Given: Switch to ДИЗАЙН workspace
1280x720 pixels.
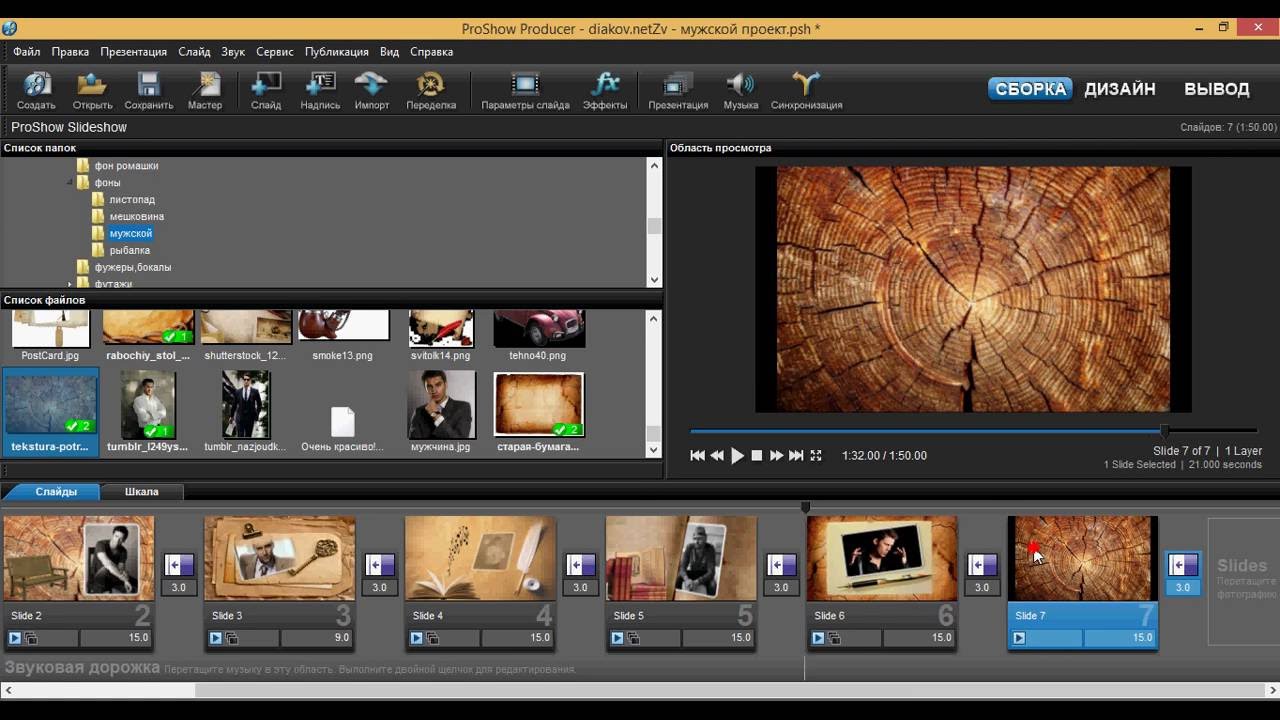Looking at the screenshot, I should (x=1120, y=89).
